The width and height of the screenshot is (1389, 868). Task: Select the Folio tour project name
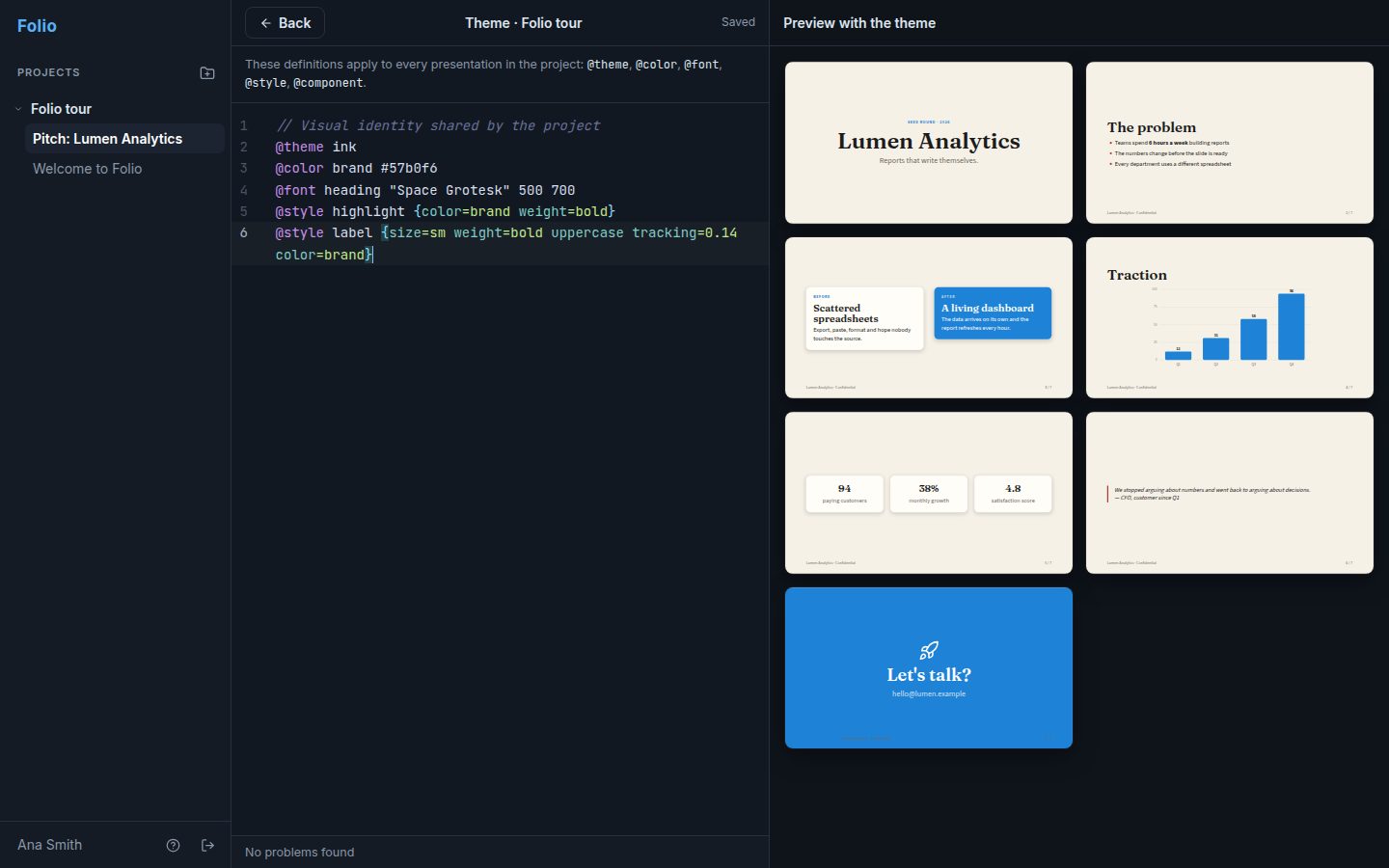coord(61,109)
